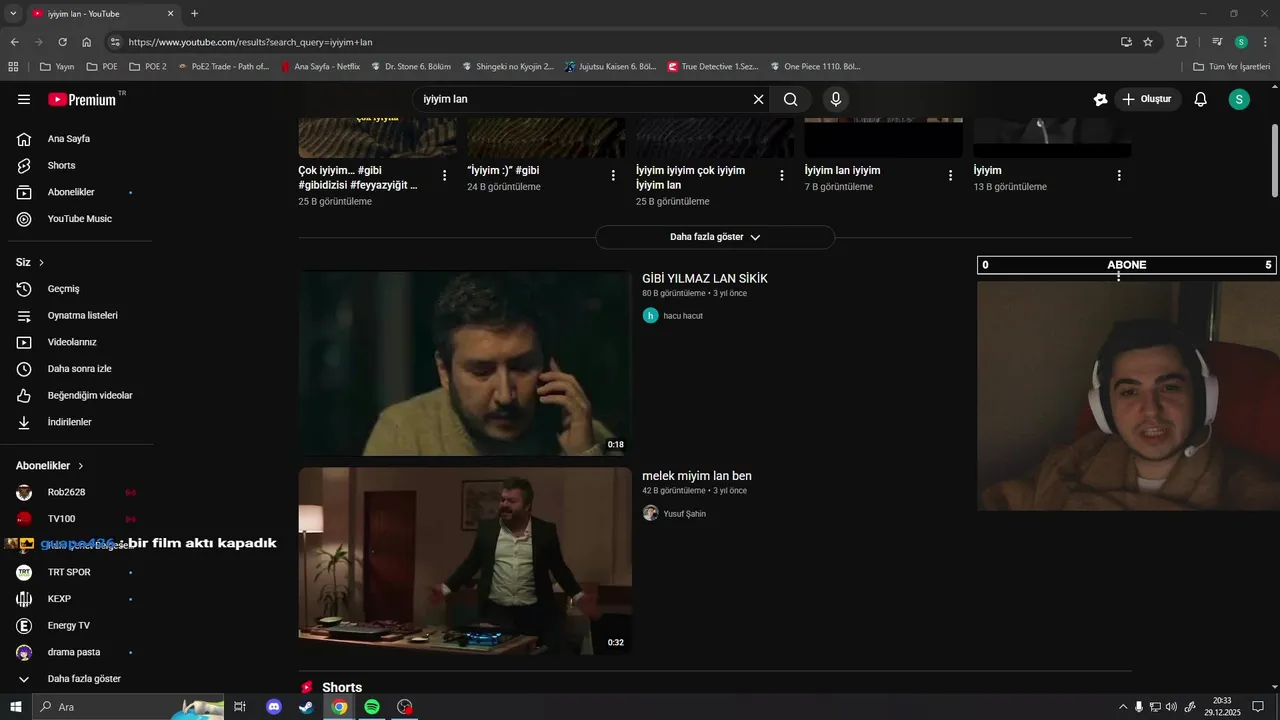Click the browser address bar URL

(250, 42)
